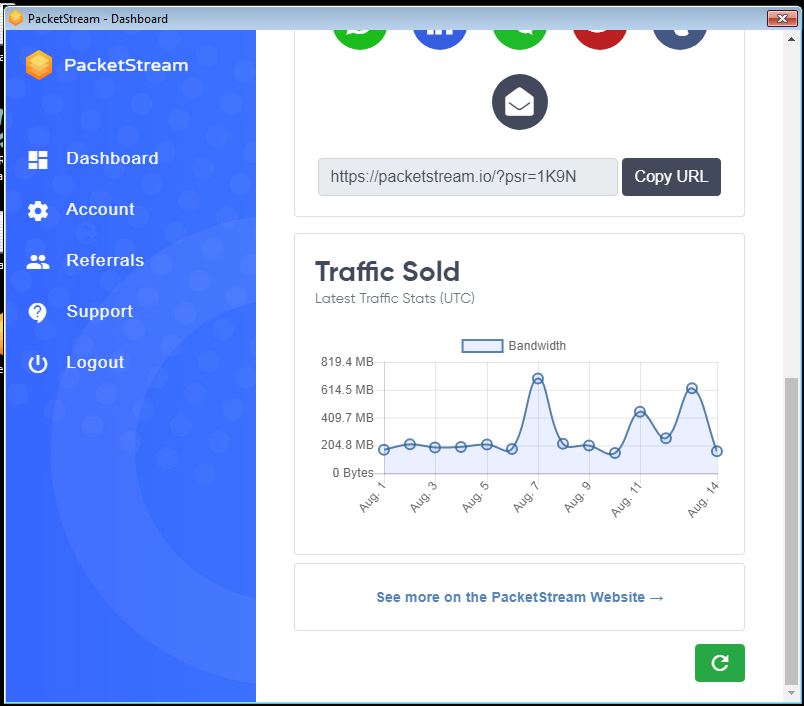The height and width of the screenshot is (706, 804).
Task: Click inside the referral URL field
Action: click(x=467, y=177)
